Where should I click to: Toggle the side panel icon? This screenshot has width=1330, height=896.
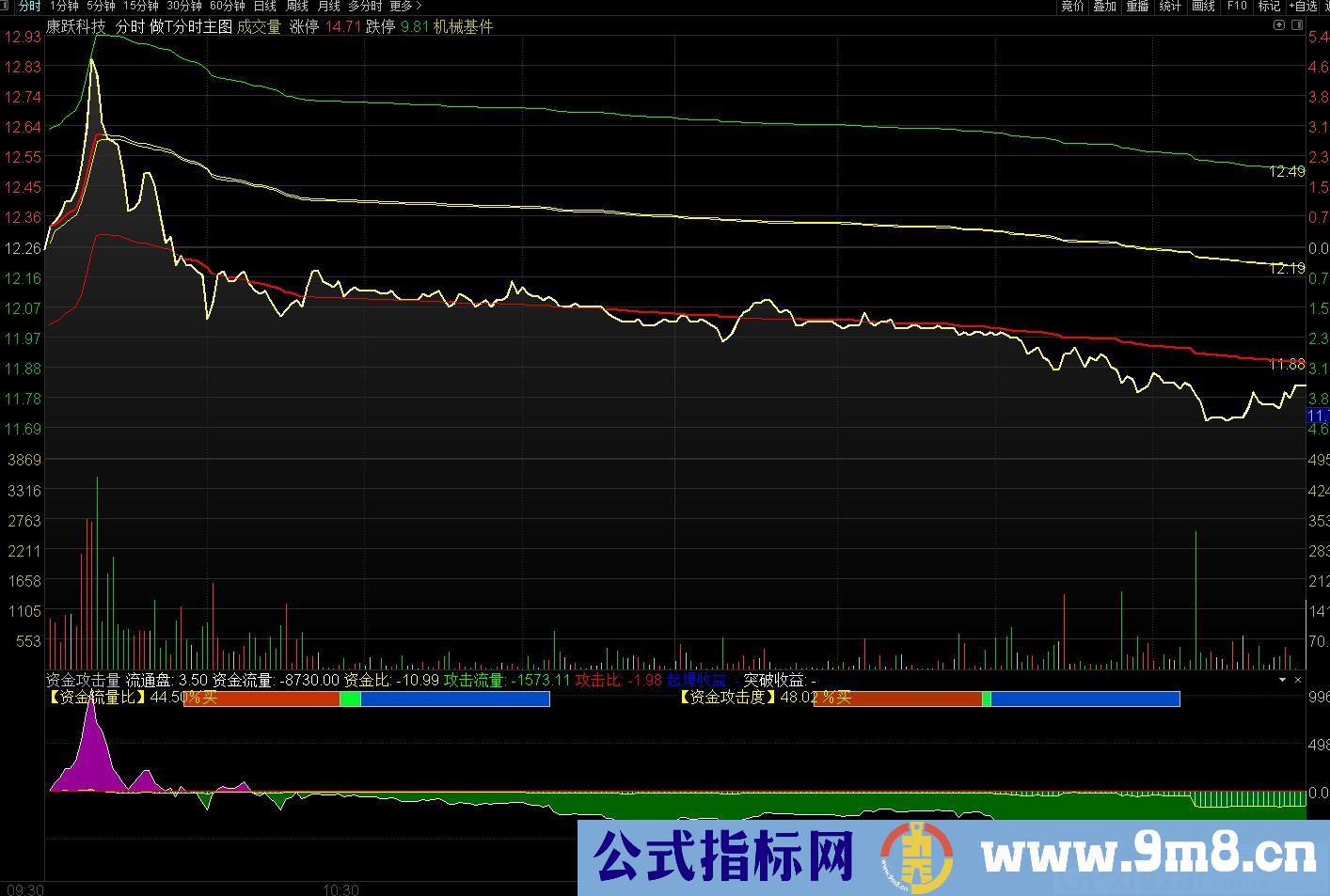pyautogui.click(x=1297, y=26)
